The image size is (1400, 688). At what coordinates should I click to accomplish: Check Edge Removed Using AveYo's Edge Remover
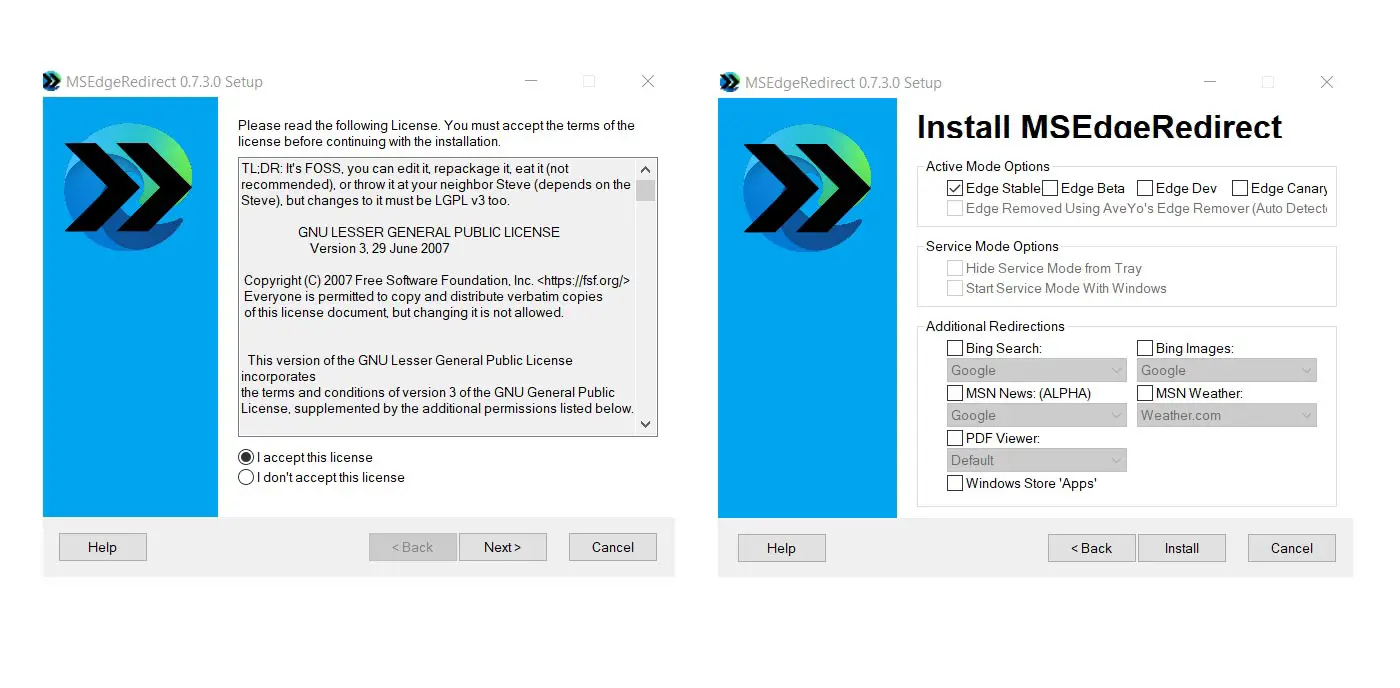[x=955, y=208]
